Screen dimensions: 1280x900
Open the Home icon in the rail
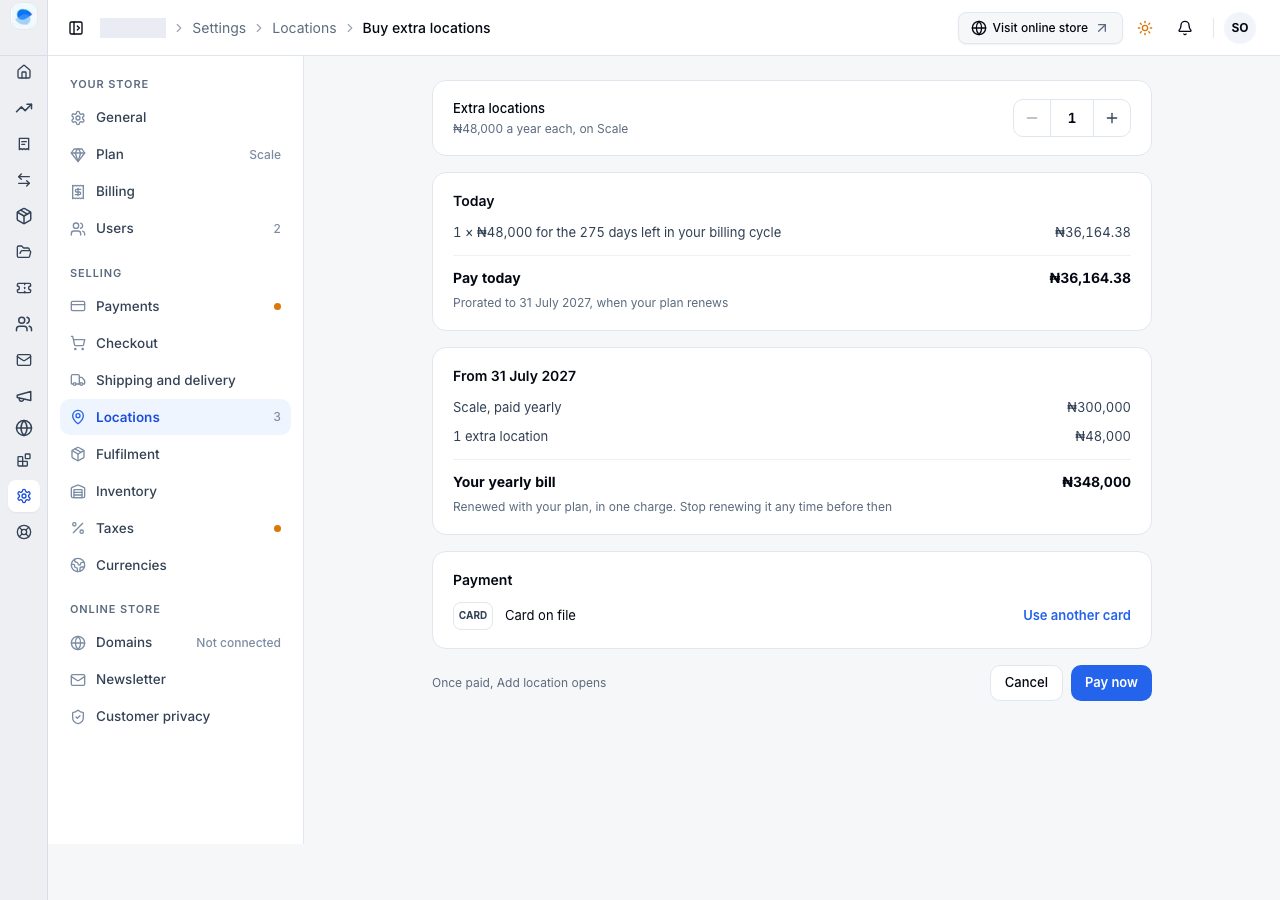pos(24,72)
